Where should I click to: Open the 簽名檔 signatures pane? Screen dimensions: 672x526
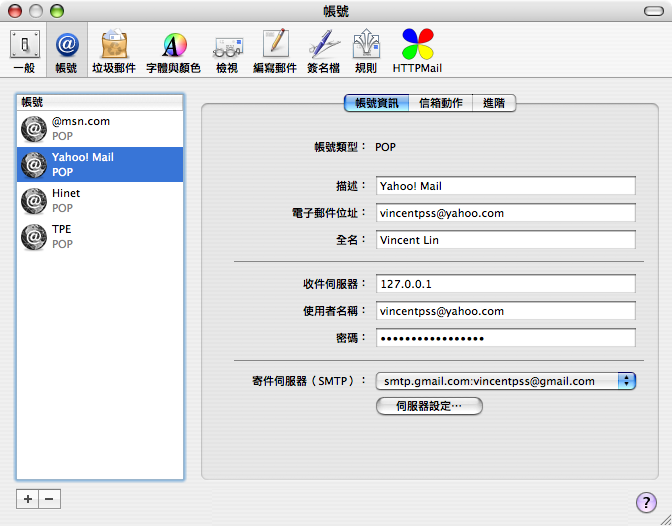pos(324,51)
